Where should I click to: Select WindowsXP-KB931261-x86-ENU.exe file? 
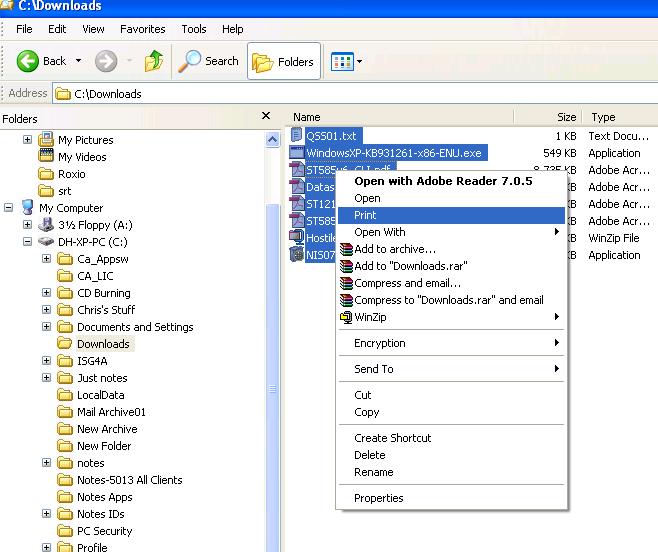(389, 153)
